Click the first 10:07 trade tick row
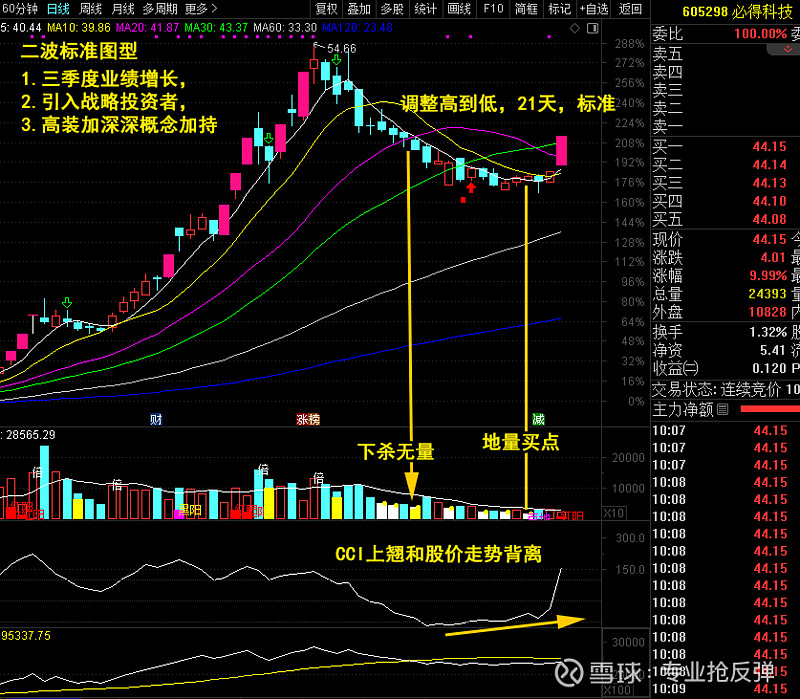Image resolution: width=800 pixels, height=699 pixels. (x=726, y=431)
